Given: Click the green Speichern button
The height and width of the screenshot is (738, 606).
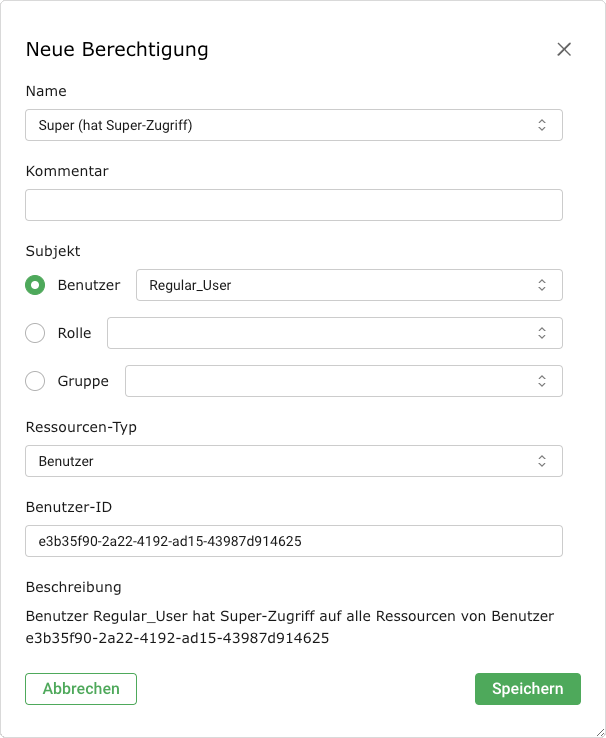Looking at the screenshot, I should (527, 689).
